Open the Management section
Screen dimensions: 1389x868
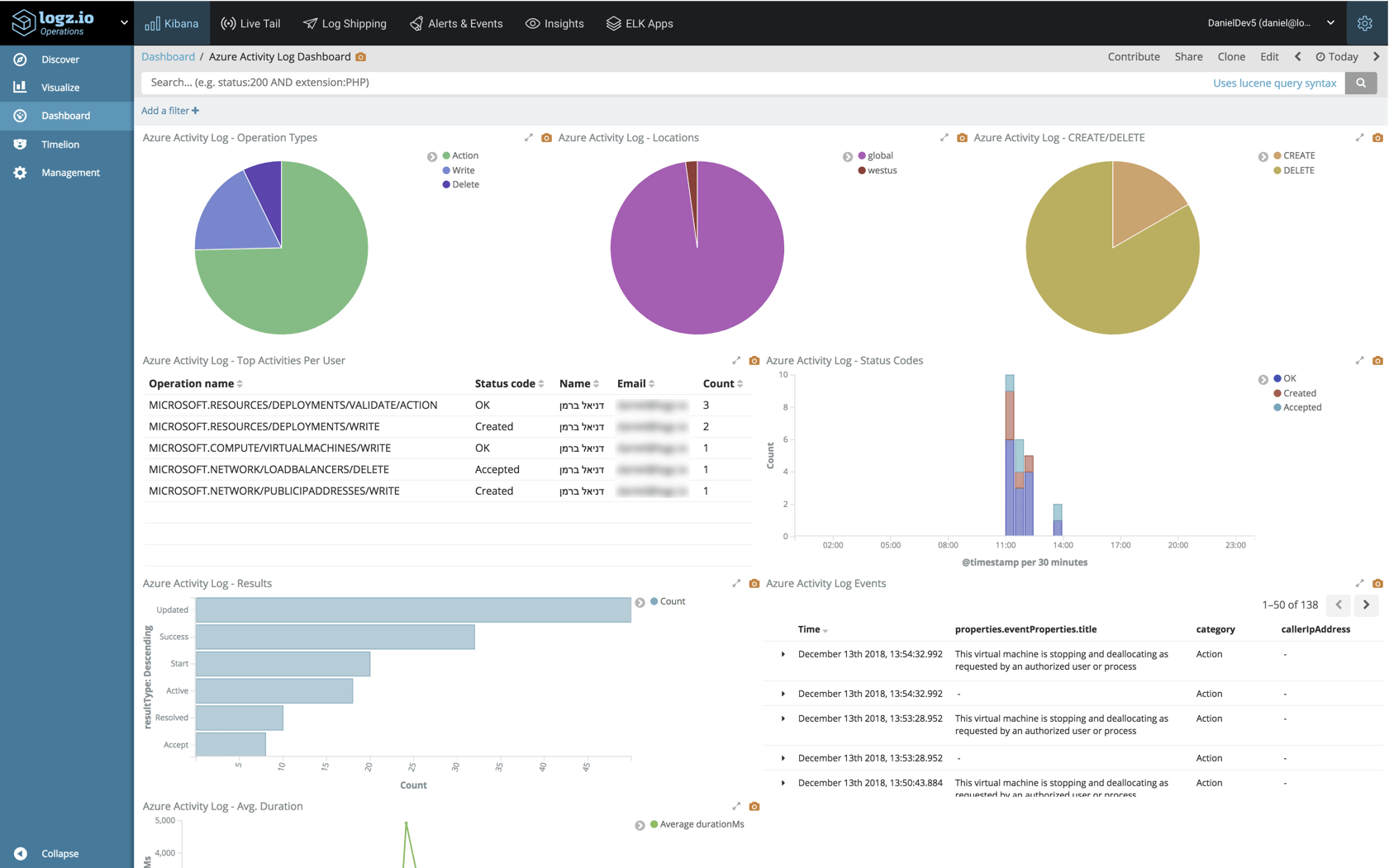[70, 173]
